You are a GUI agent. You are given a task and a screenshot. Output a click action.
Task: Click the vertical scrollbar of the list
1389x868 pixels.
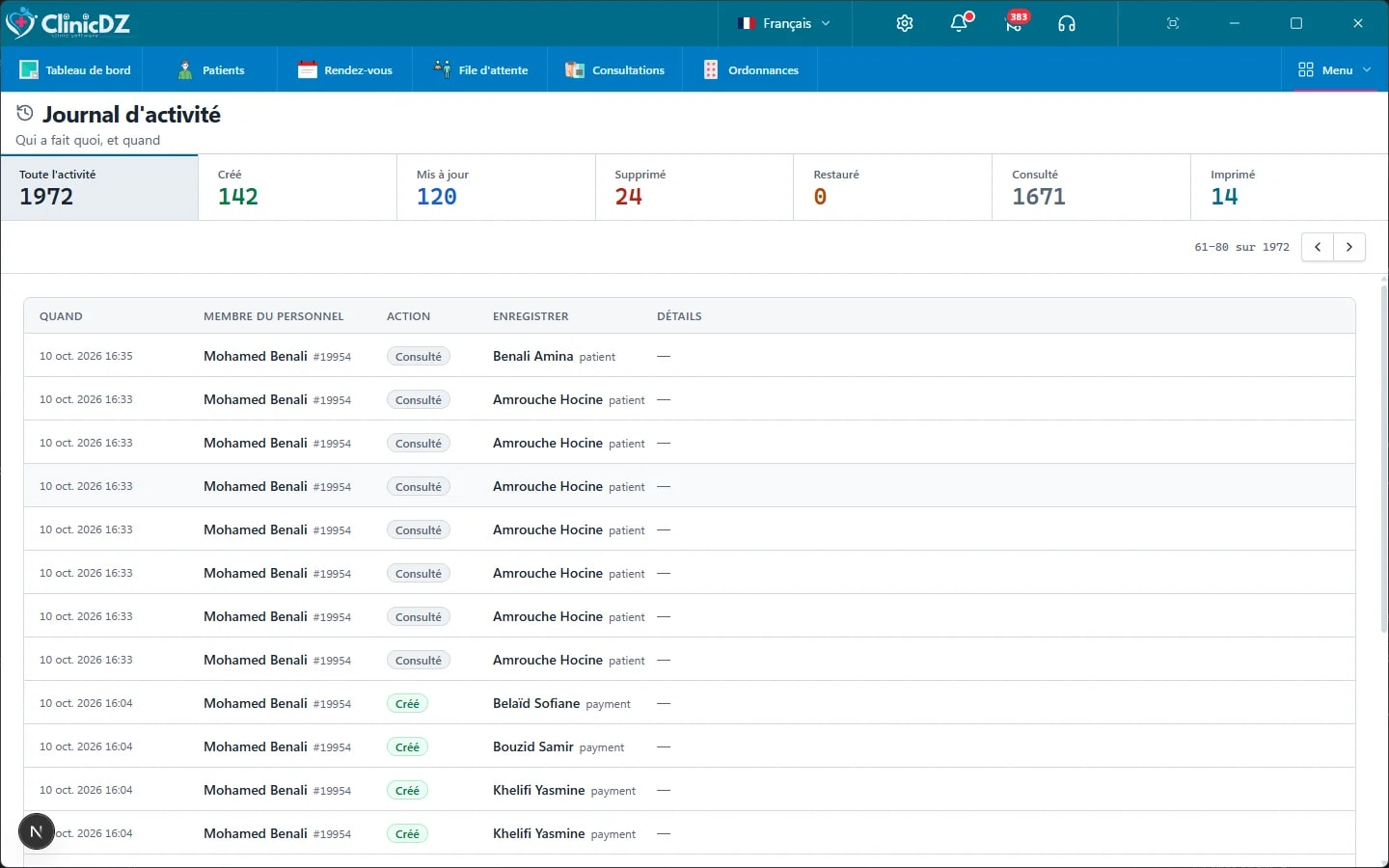[x=1384, y=458]
